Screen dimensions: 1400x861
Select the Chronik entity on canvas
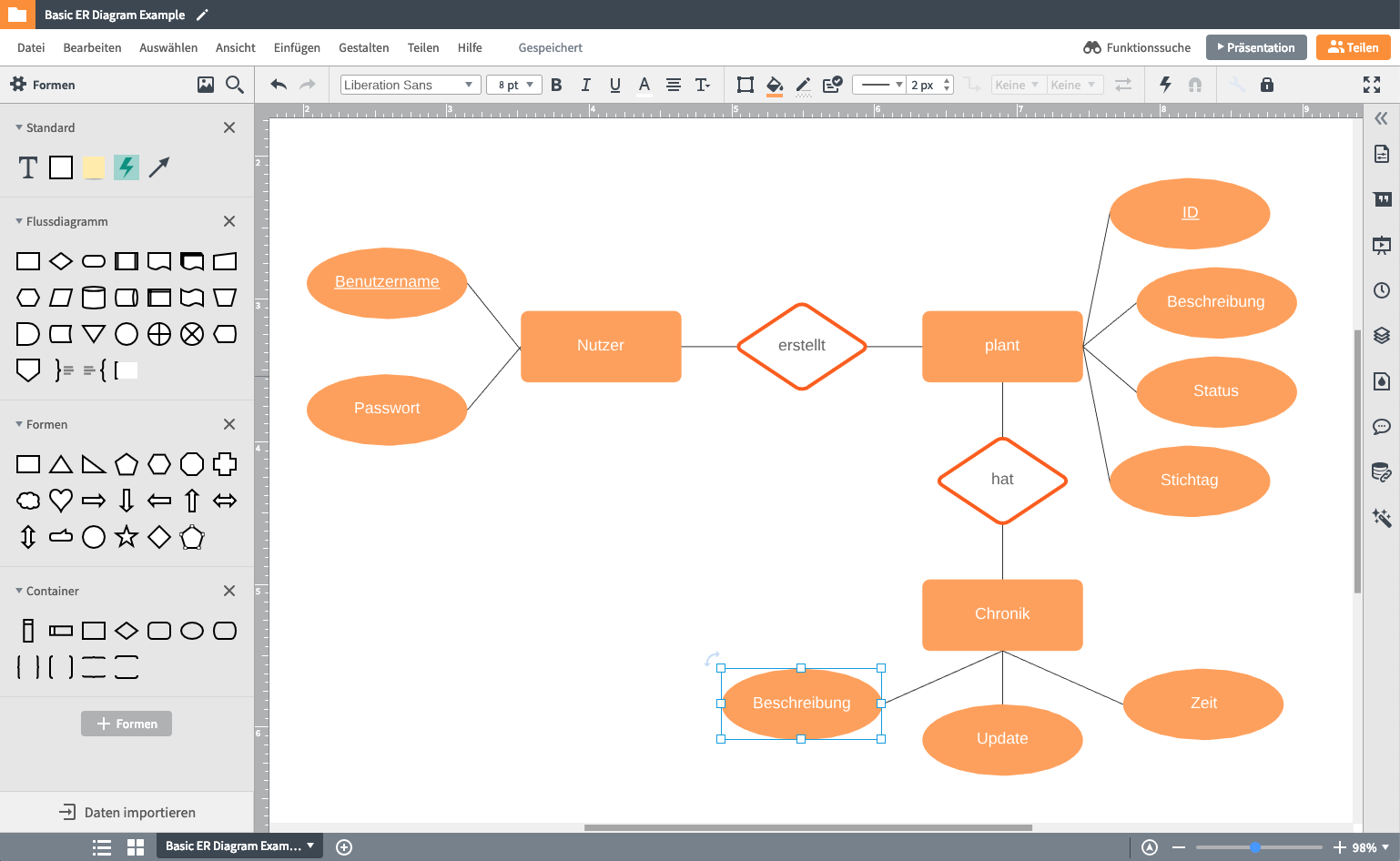tap(1002, 614)
